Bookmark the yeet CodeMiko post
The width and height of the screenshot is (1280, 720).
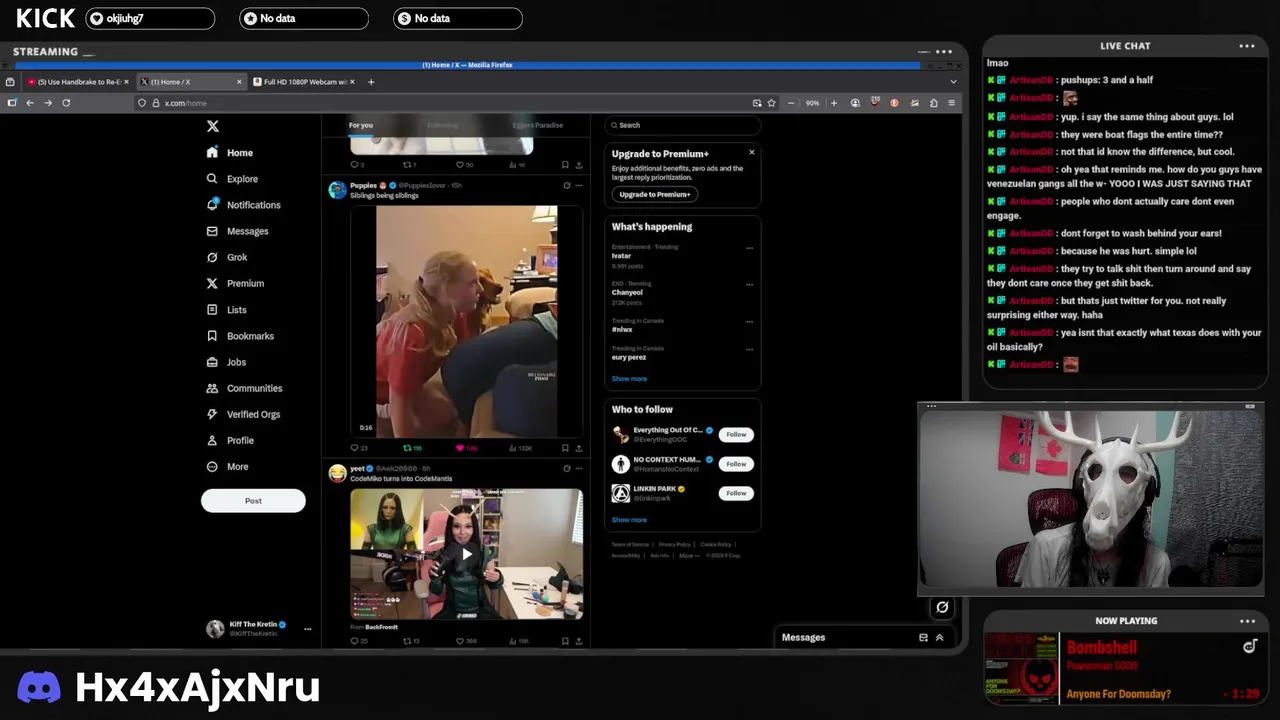tap(565, 641)
